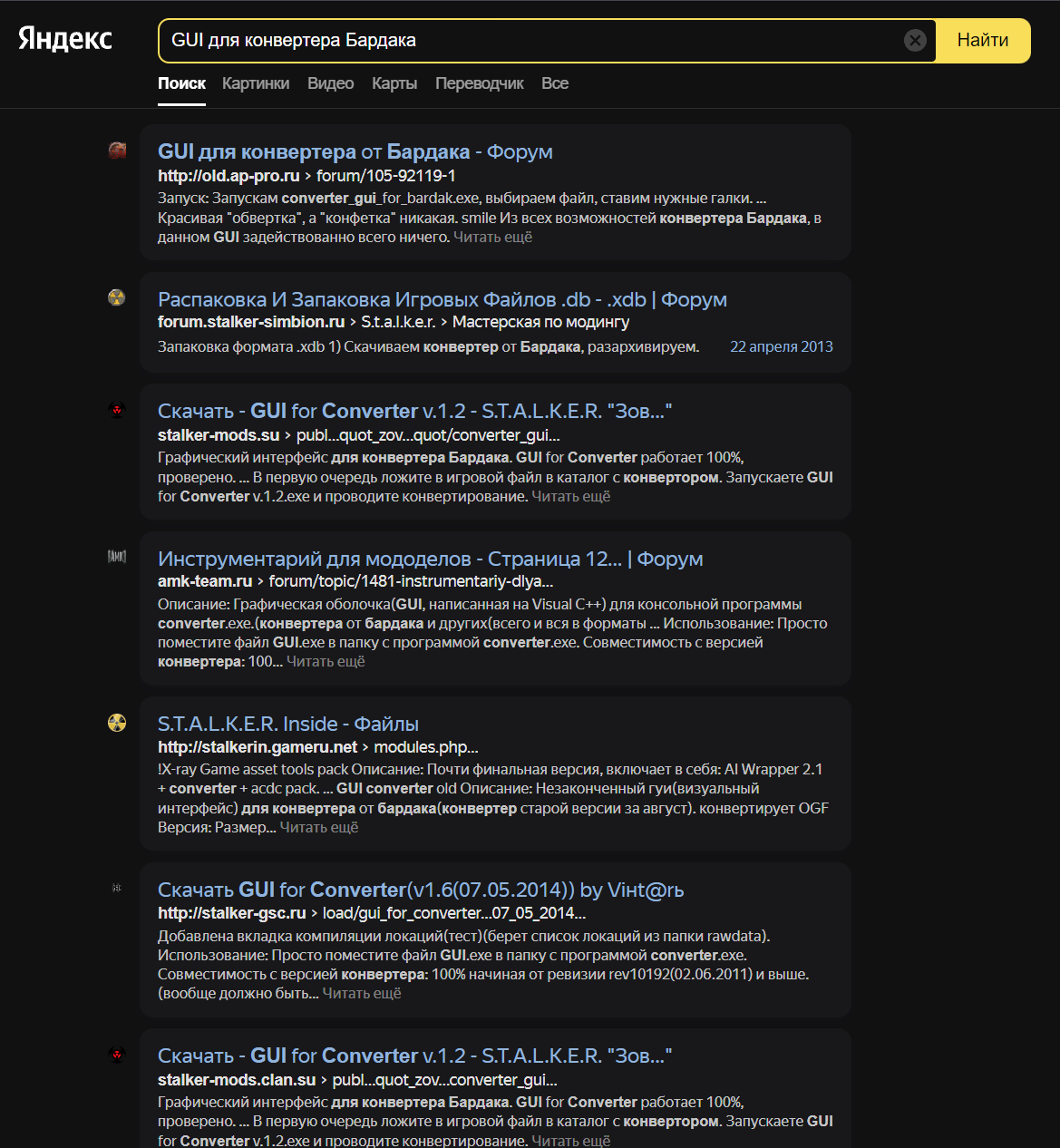This screenshot has height=1148, width=1060.
Task: Click the forum.stalker-simbion.ru radiation favicon
Action: point(117,297)
